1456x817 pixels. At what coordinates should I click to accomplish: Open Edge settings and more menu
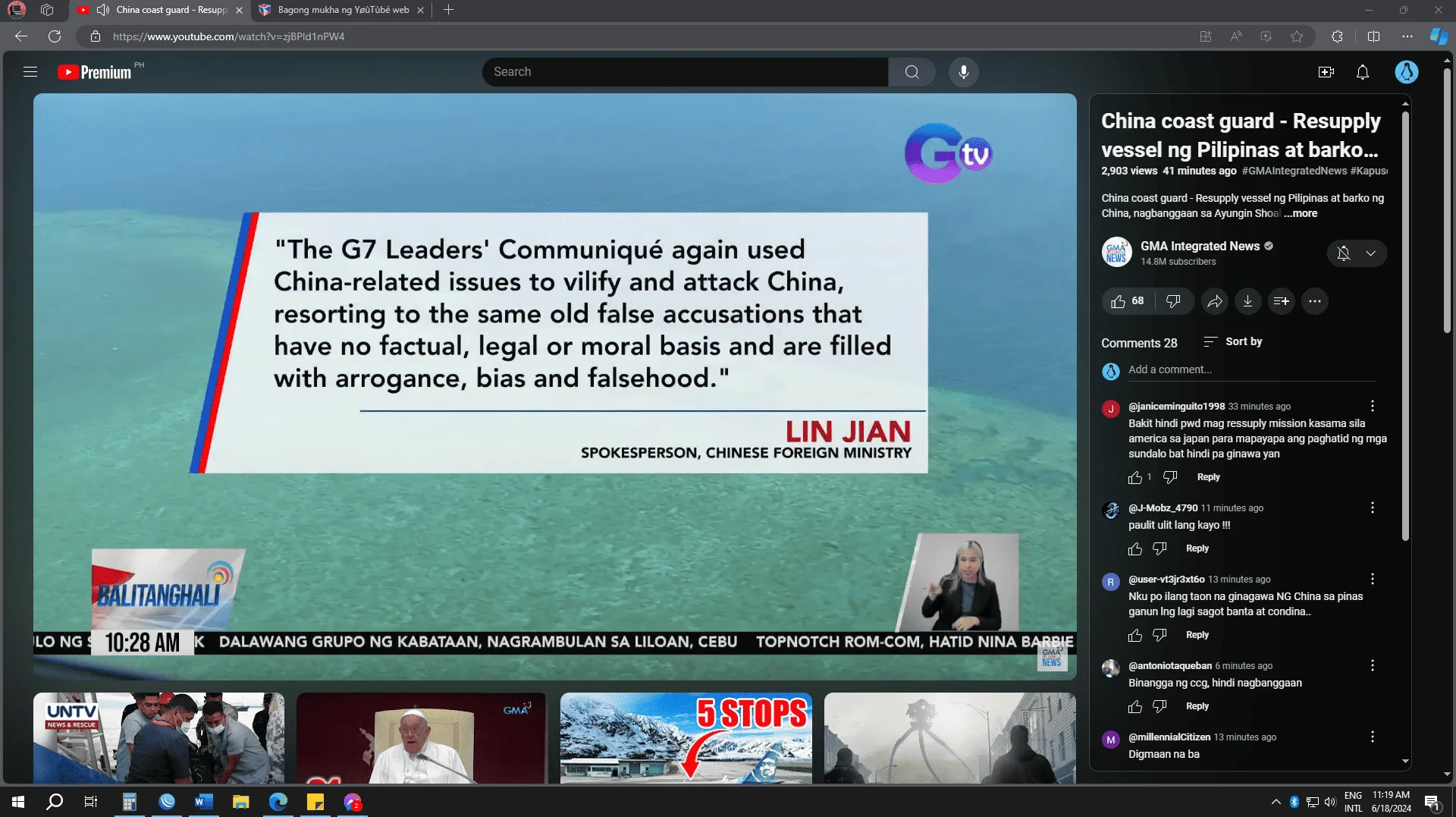click(1407, 36)
